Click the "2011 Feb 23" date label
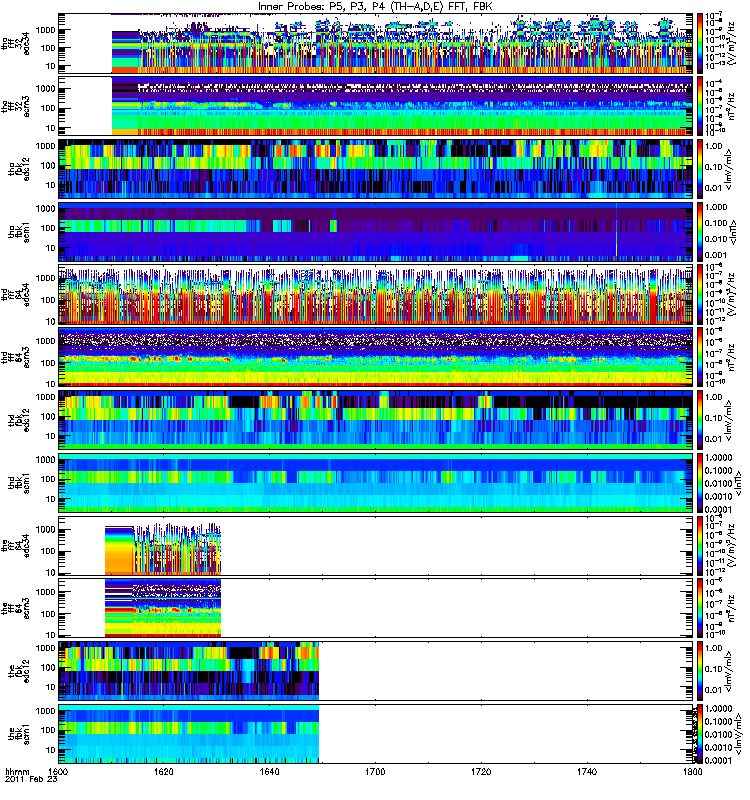The height and width of the screenshot is (800, 750). [x=31, y=779]
